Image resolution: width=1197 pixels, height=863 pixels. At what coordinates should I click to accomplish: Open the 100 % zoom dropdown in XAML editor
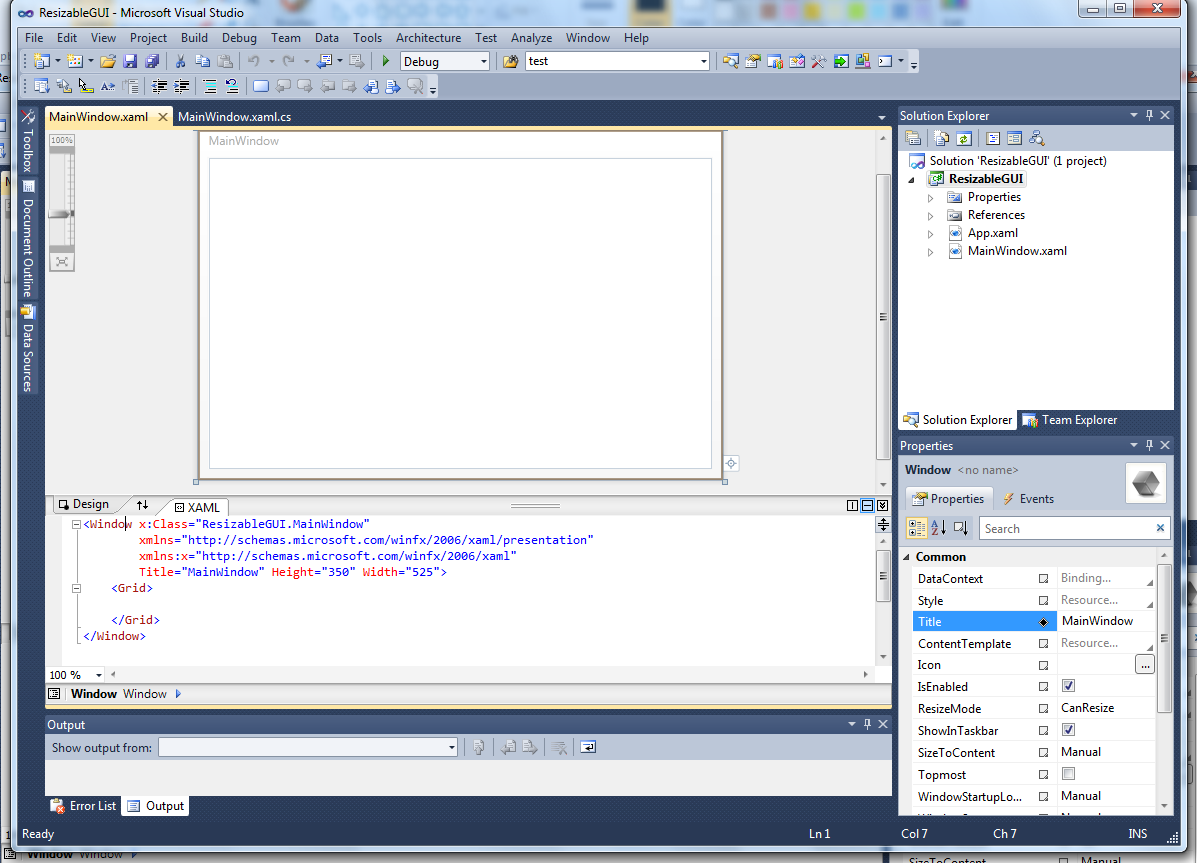pos(98,675)
